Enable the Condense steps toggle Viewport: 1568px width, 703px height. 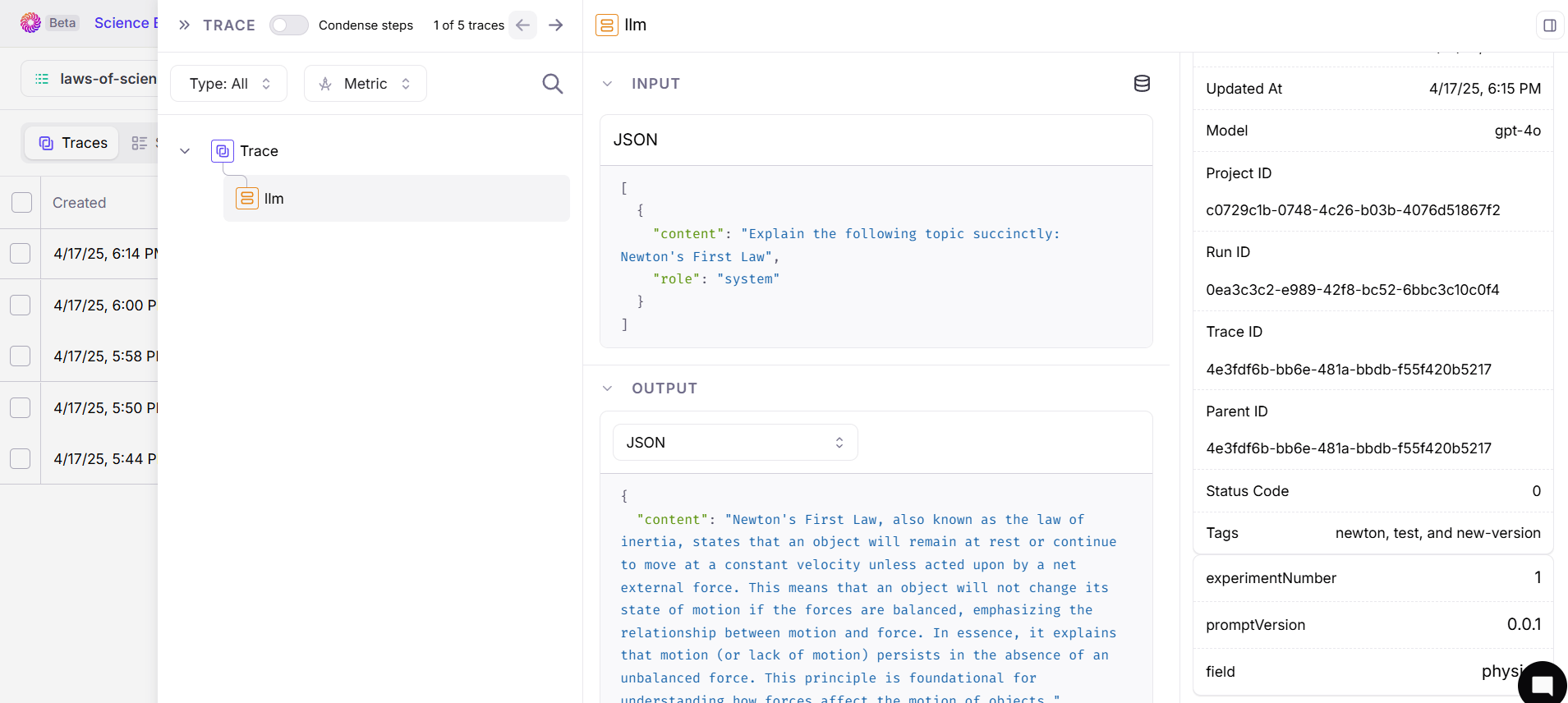click(x=289, y=25)
